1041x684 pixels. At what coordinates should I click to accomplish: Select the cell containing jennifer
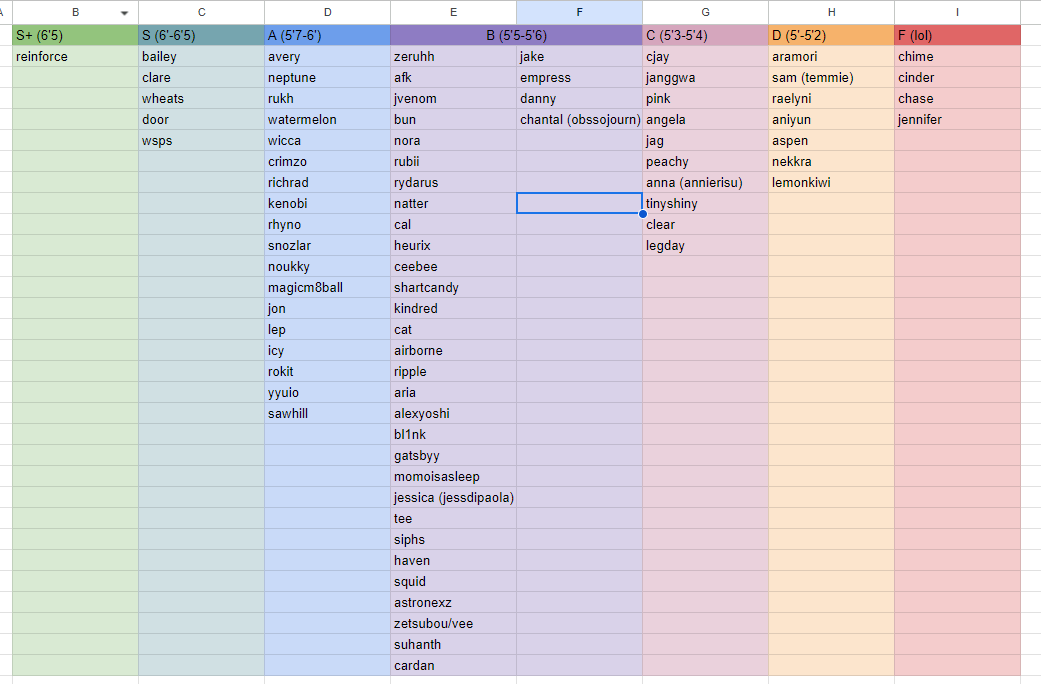click(957, 120)
